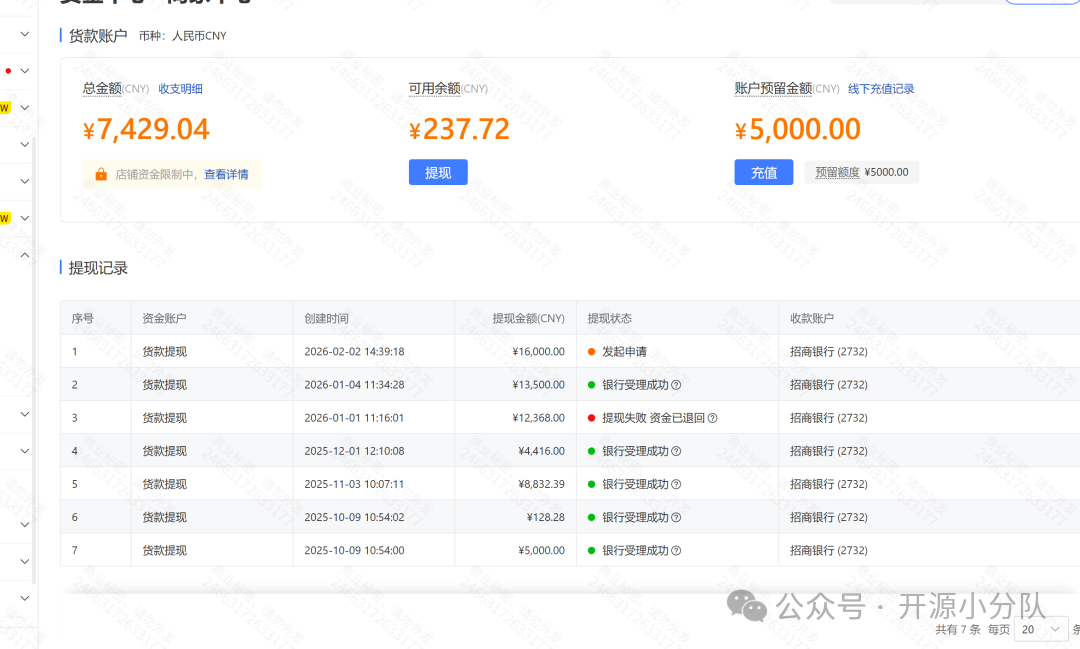Click the ¥13,500.00 withdrawal amount
The image size is (1080, 649).
[x=539, y=384]
